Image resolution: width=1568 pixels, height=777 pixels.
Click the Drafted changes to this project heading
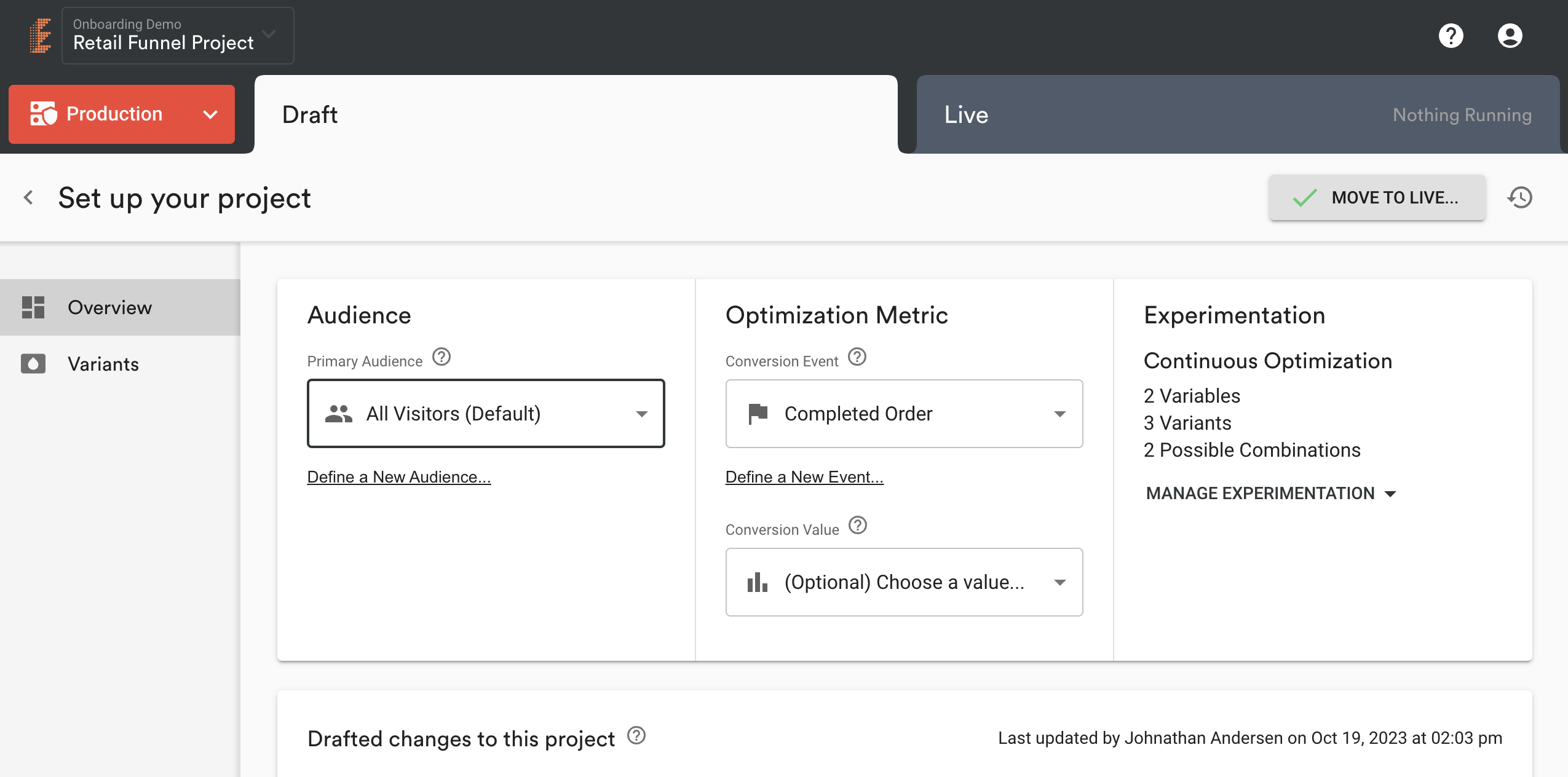click(x=461, y=738)
